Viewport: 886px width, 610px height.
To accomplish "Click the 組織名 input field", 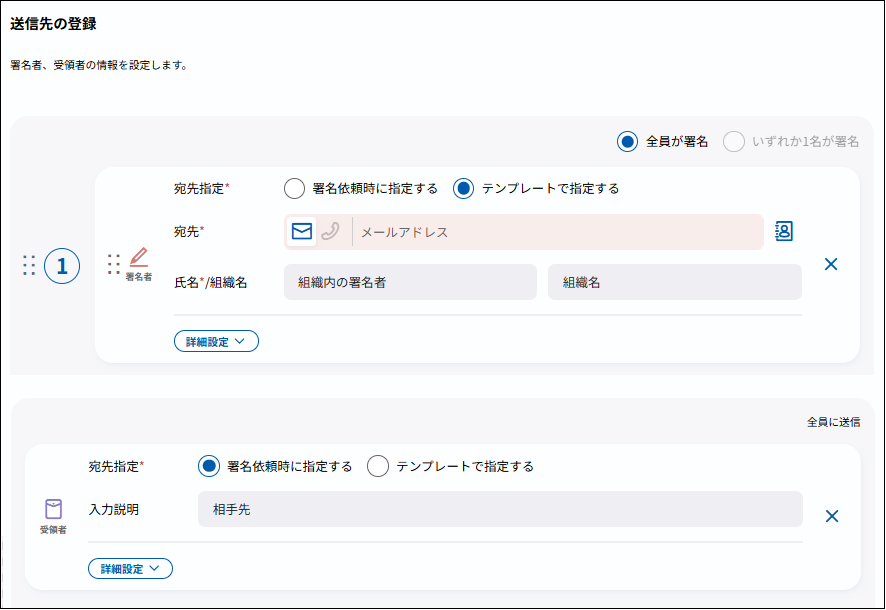I will pyautogui.click(x=674, y=282).
